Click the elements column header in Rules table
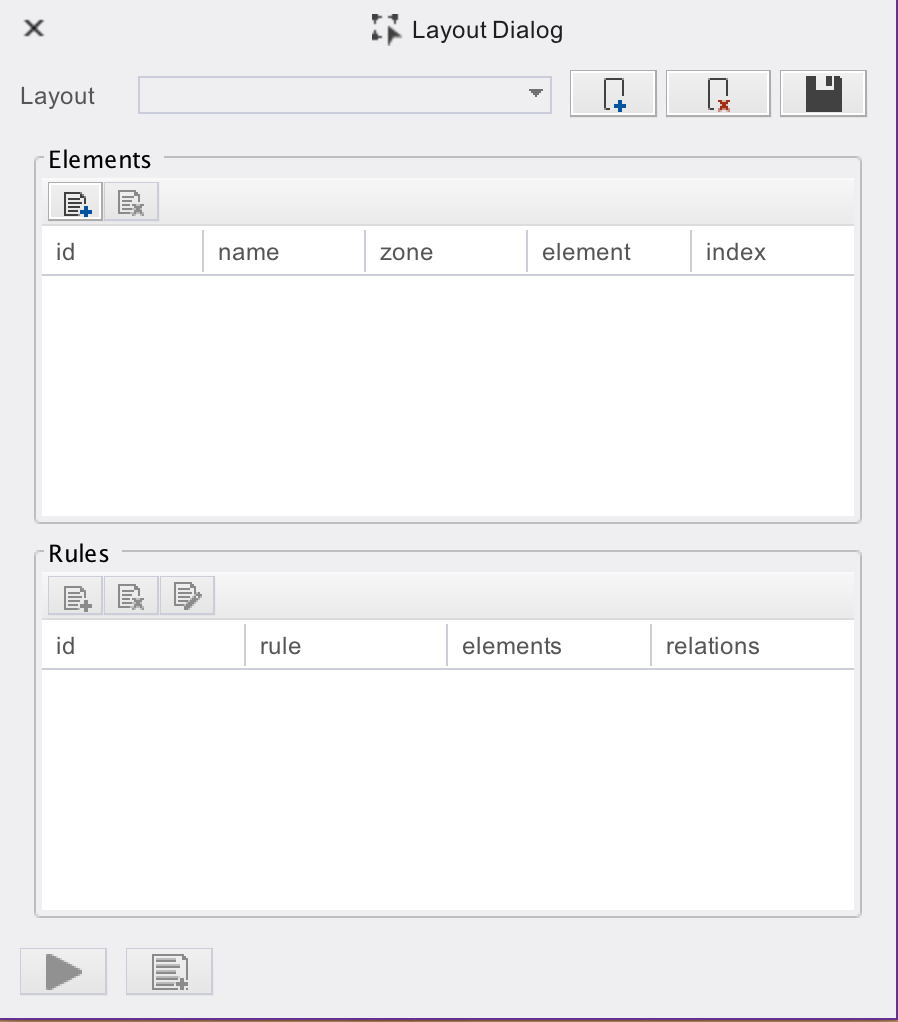Image resolution: width=898 pixels, height=1022 pixels. pyautogui.click(x=548, y=646)
